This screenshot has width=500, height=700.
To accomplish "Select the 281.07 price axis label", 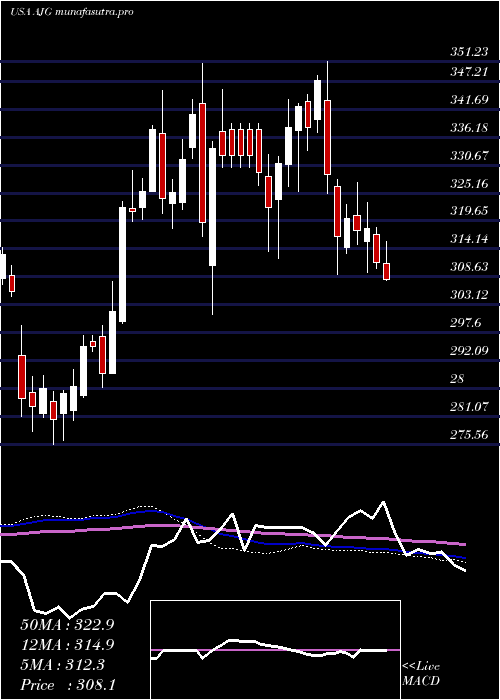I will click(x=469, y=407).
